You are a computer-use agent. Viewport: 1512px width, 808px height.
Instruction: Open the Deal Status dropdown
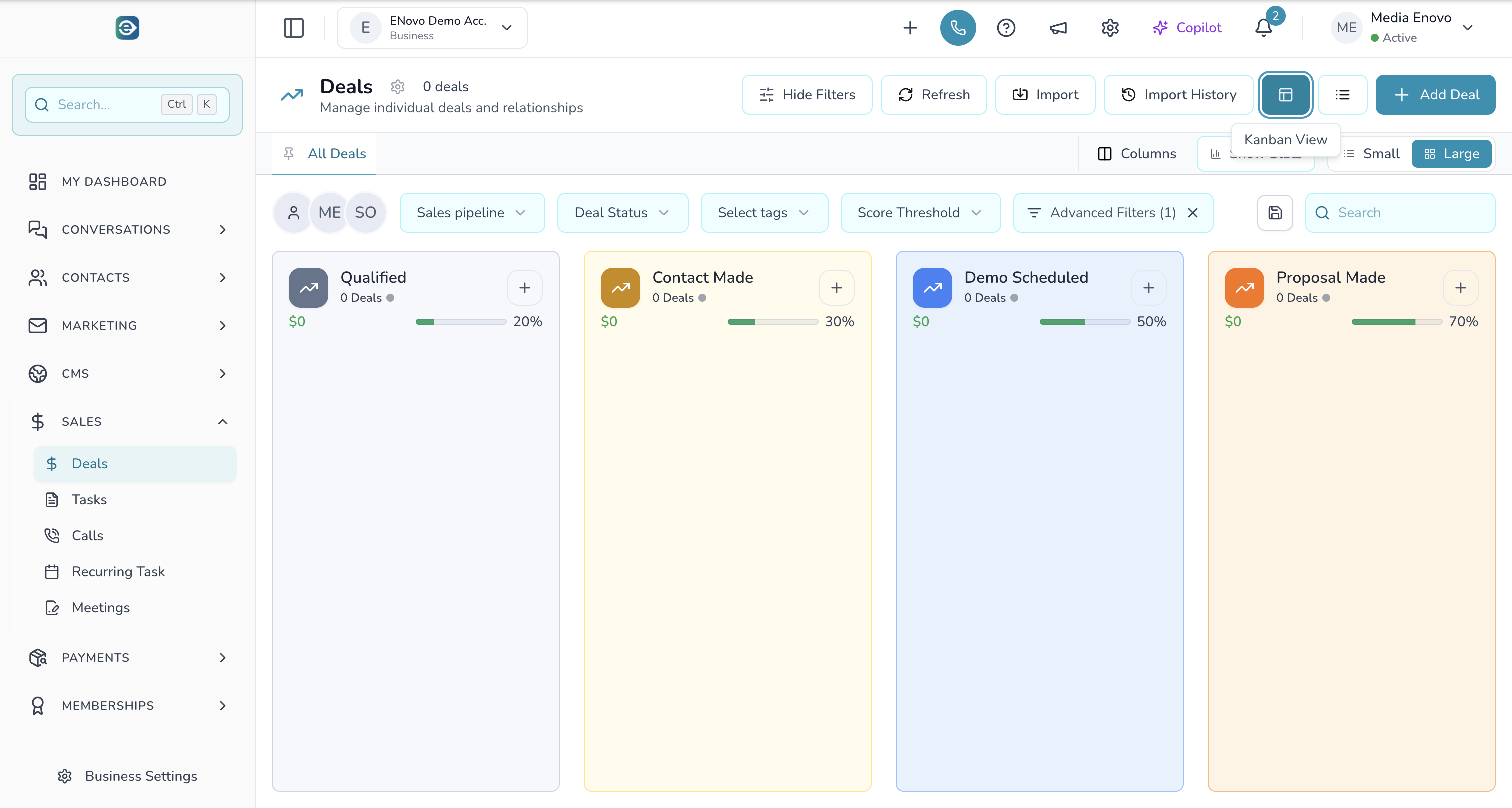click(622, 212)
